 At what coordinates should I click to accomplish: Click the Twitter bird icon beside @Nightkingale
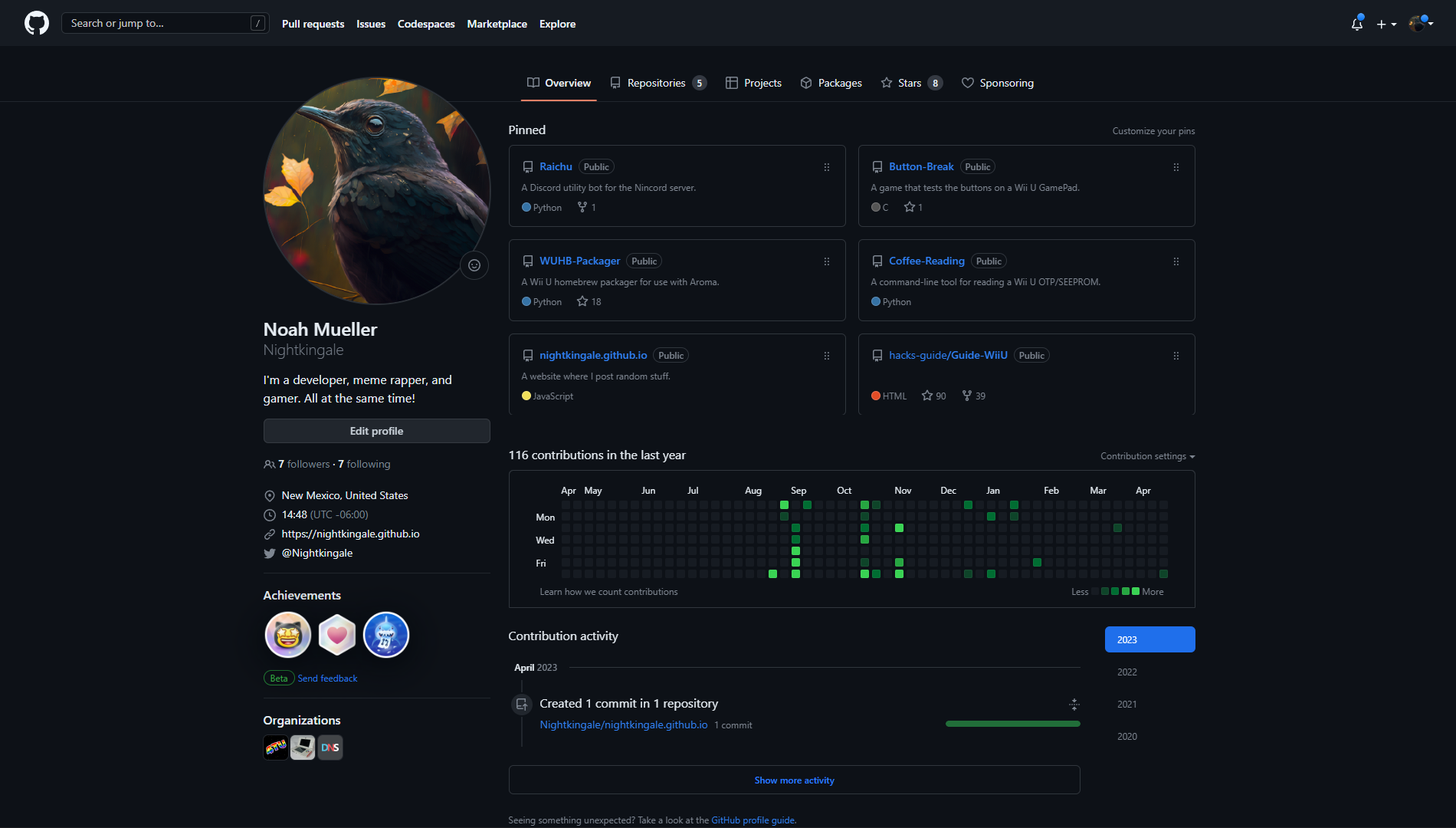pos(269,553)
